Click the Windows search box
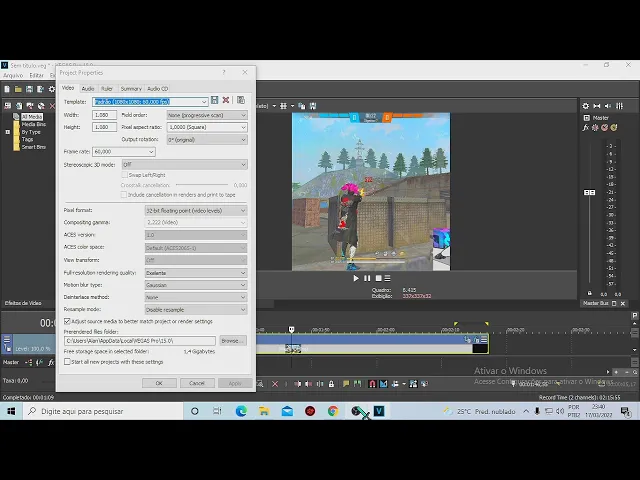This screenshot has width=640, height=480. coord(103,411)
